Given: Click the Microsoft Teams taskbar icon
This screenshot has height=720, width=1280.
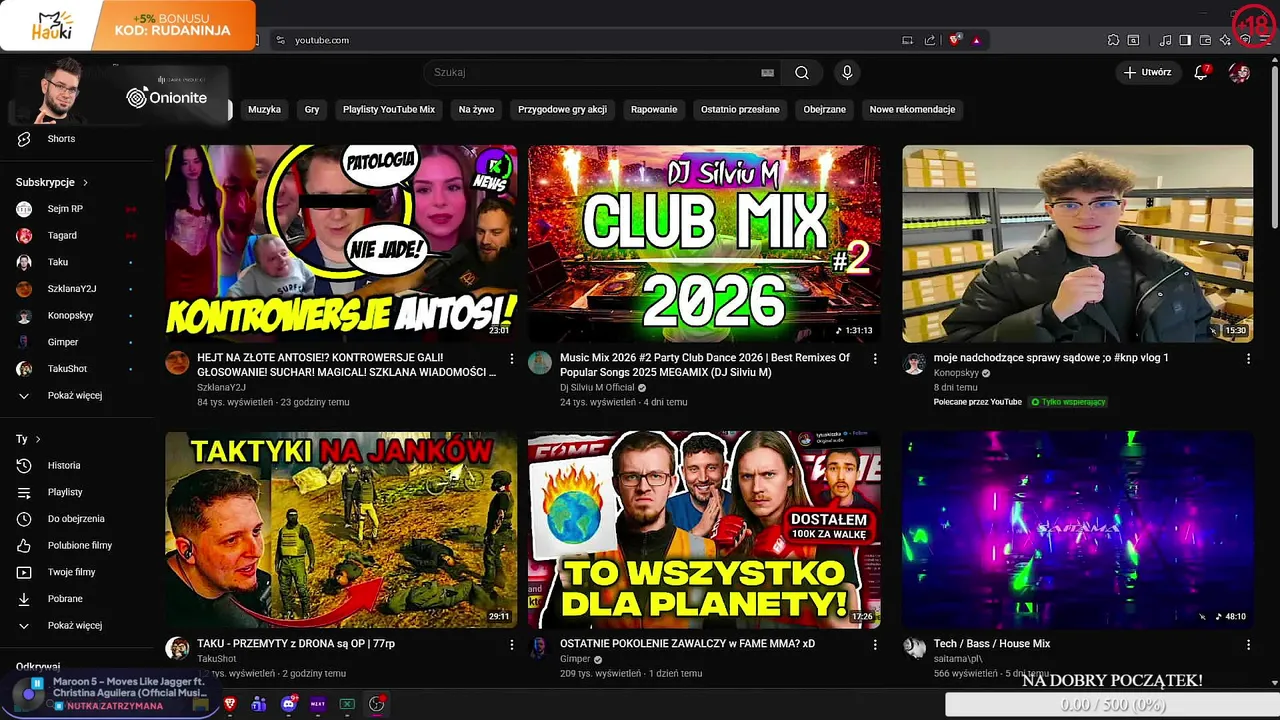Looking at the screenshot, I should tap(259, 704).
